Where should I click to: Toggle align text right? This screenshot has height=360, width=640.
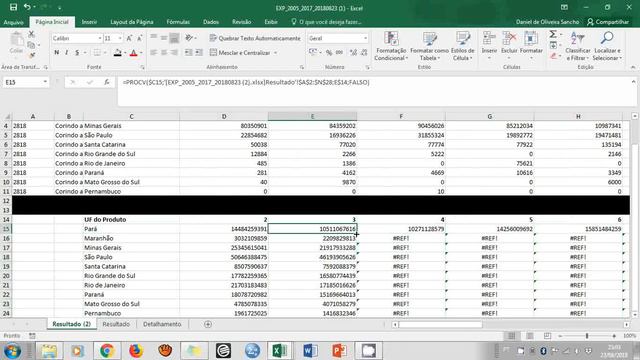coord(174,52)
